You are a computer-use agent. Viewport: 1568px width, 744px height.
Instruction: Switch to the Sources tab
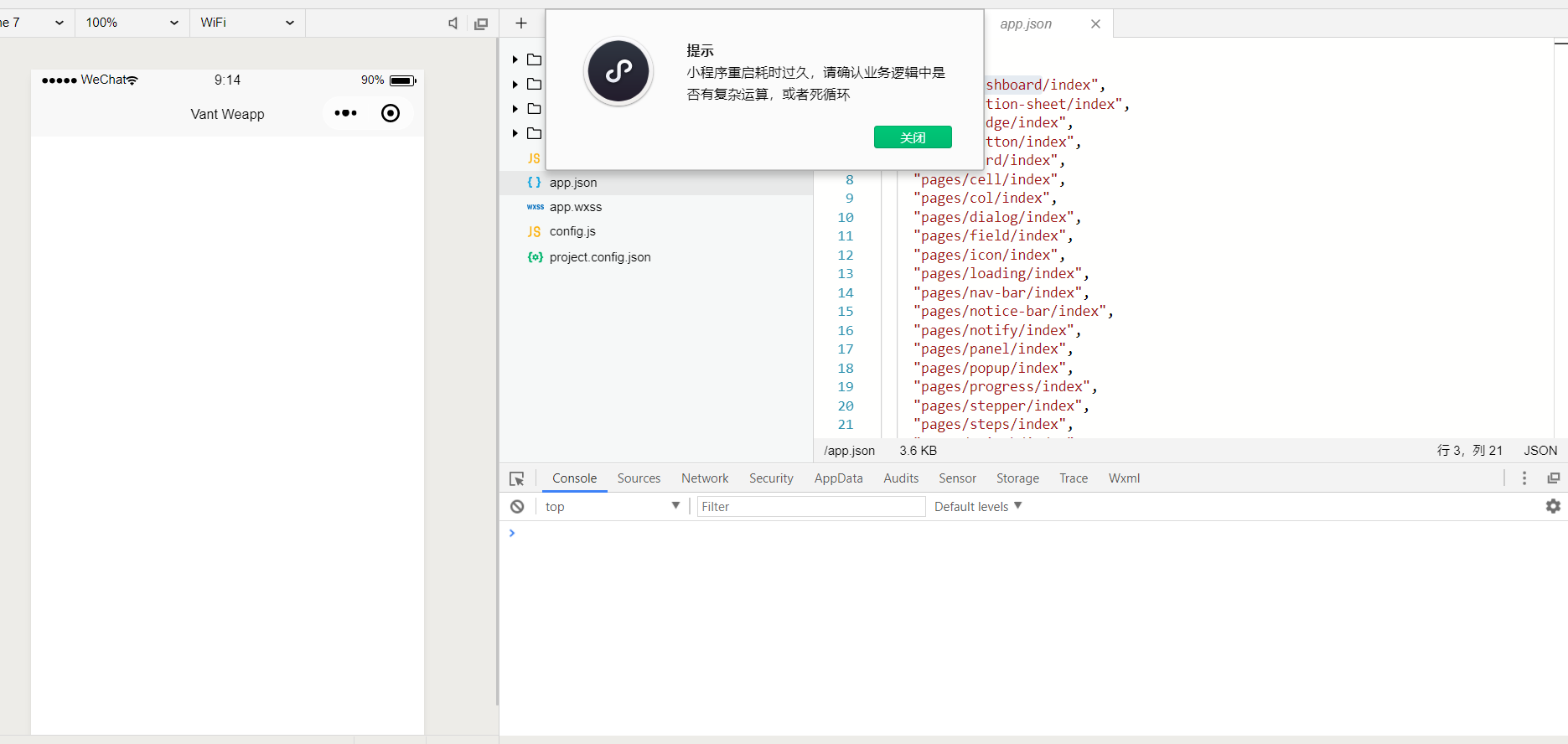tap(639, 478)
